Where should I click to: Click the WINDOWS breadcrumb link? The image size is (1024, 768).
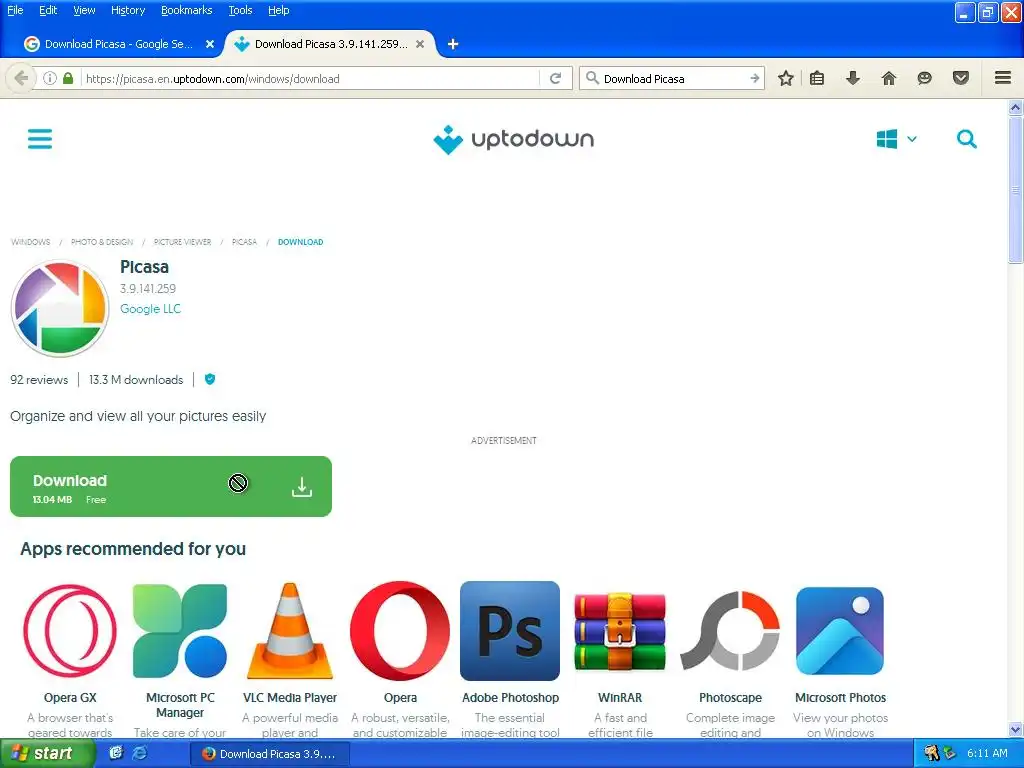[31, 242]
